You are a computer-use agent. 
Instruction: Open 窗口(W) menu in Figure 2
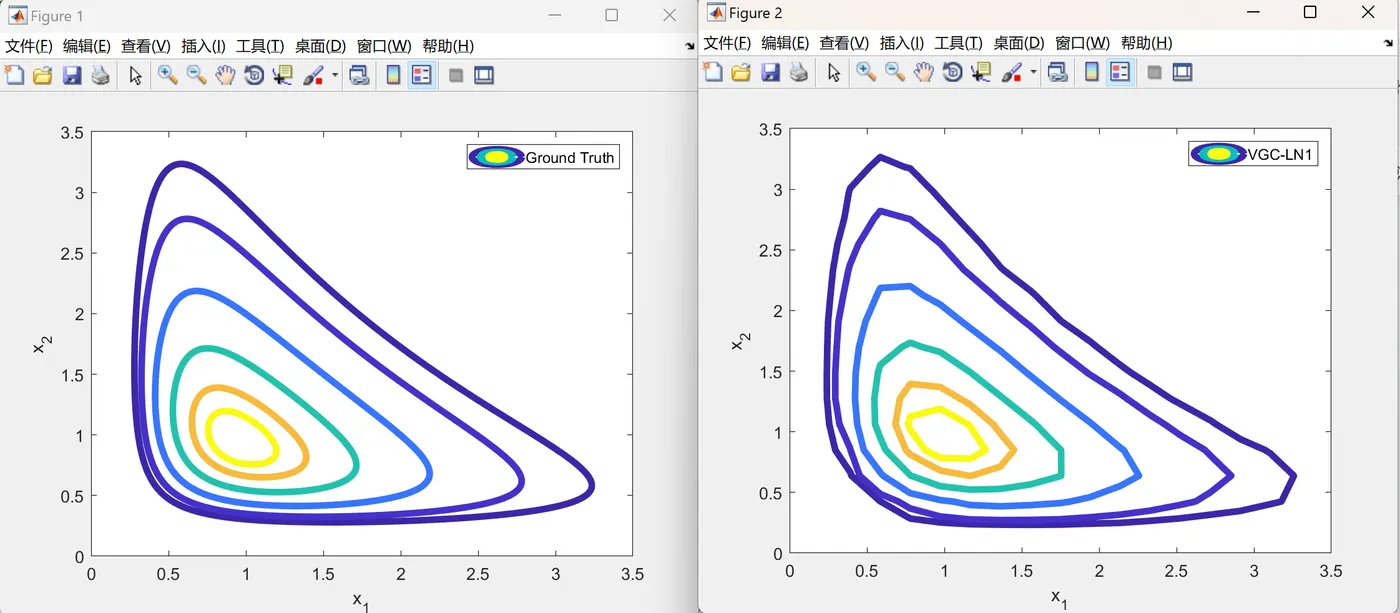[x=1083, y=43]
